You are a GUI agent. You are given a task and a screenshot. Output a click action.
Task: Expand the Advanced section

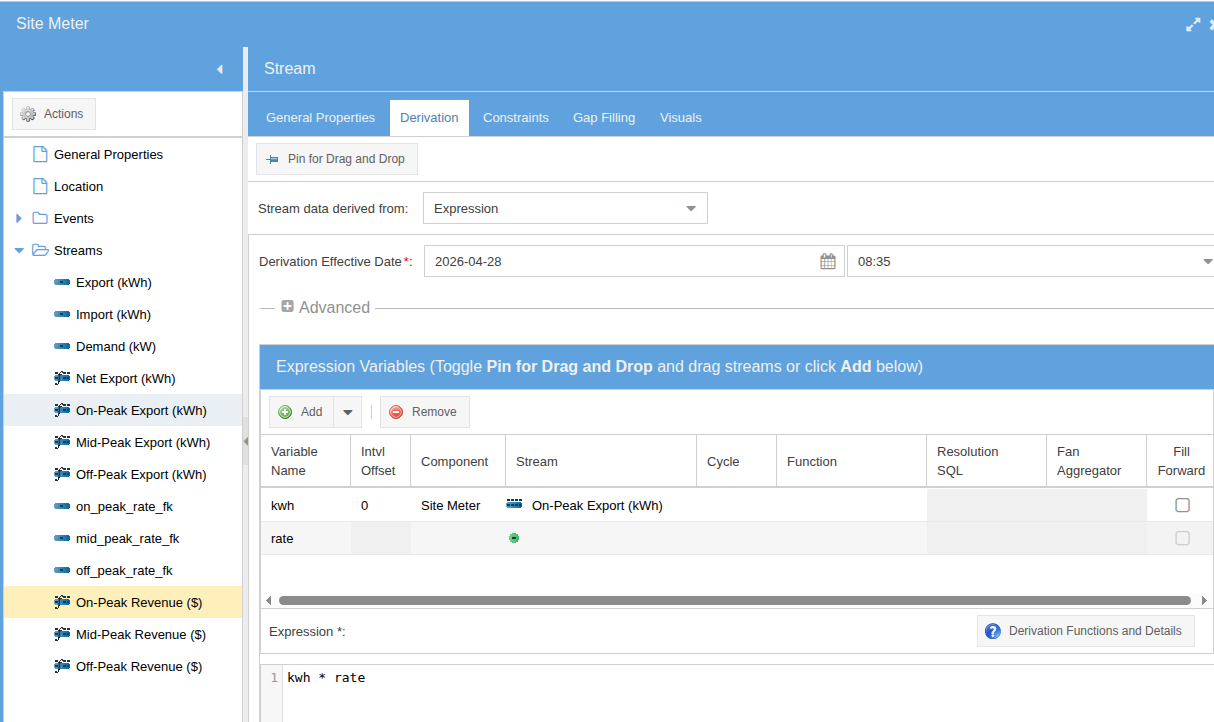(x=287, y=307)
